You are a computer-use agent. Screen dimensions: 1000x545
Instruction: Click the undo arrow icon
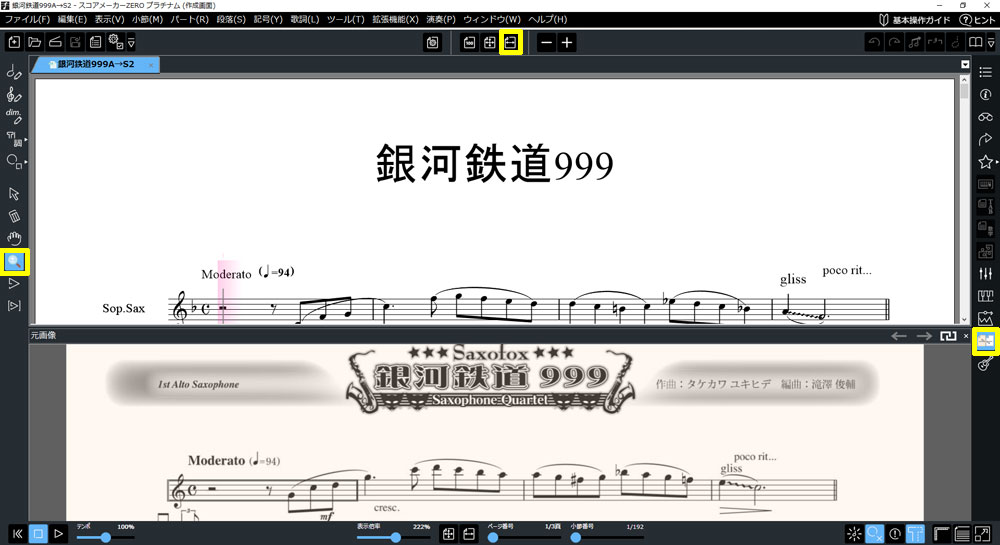click(874, 43)
